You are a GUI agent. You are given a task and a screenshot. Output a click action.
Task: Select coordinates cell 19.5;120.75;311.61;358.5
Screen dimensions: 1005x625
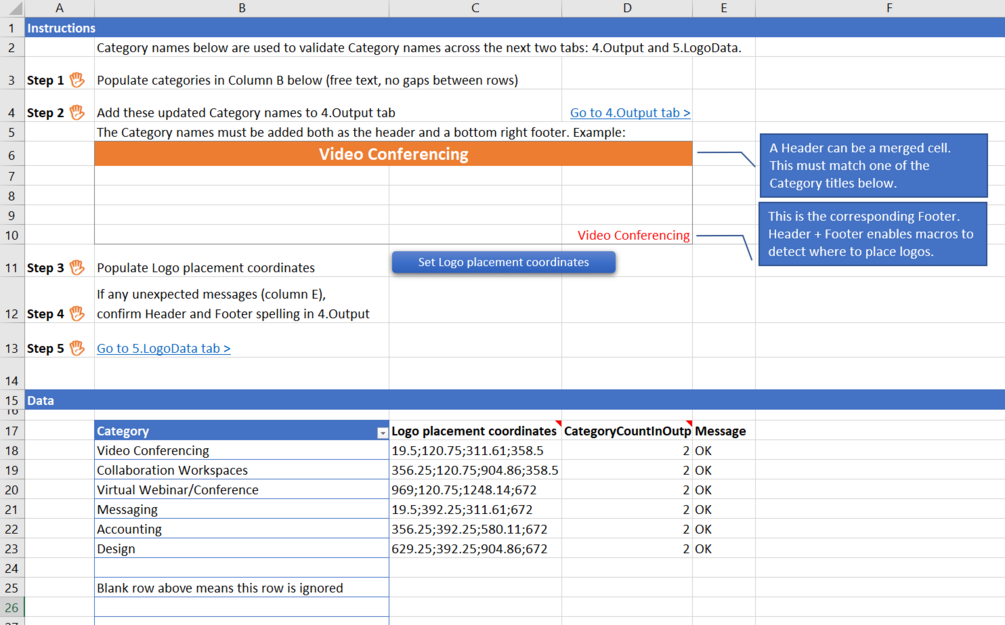pos(475,451)
